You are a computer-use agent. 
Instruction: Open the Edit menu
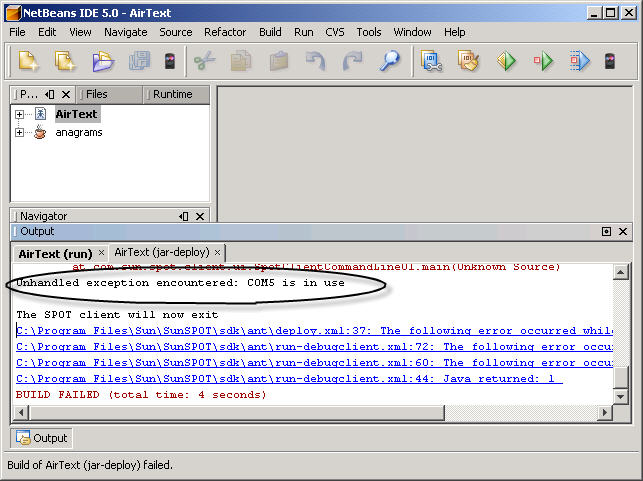point(47,32)
